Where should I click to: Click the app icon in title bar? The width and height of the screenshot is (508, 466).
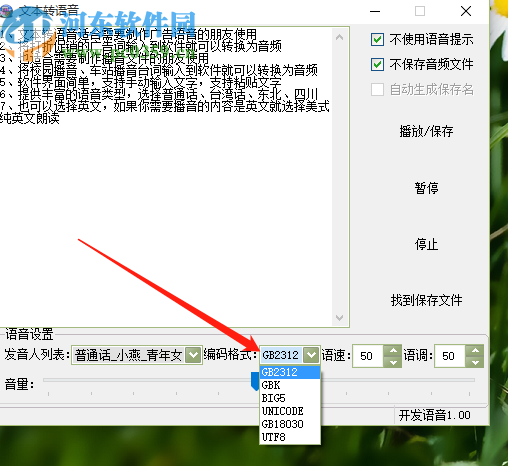coord(5,11)
